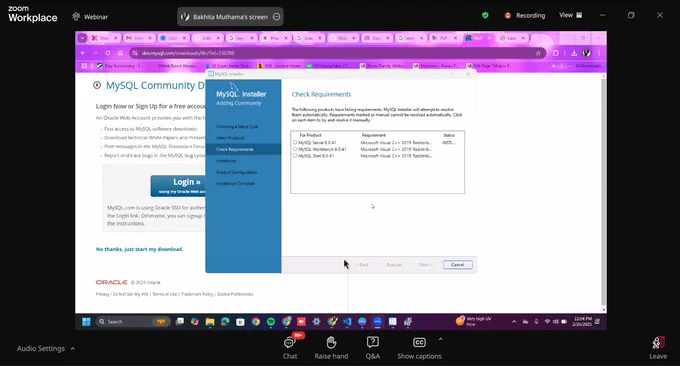Screen dimensions: 680x366
Task: Select the Check Requirements step
Action: pyautogui.click(x=243, y=149)
